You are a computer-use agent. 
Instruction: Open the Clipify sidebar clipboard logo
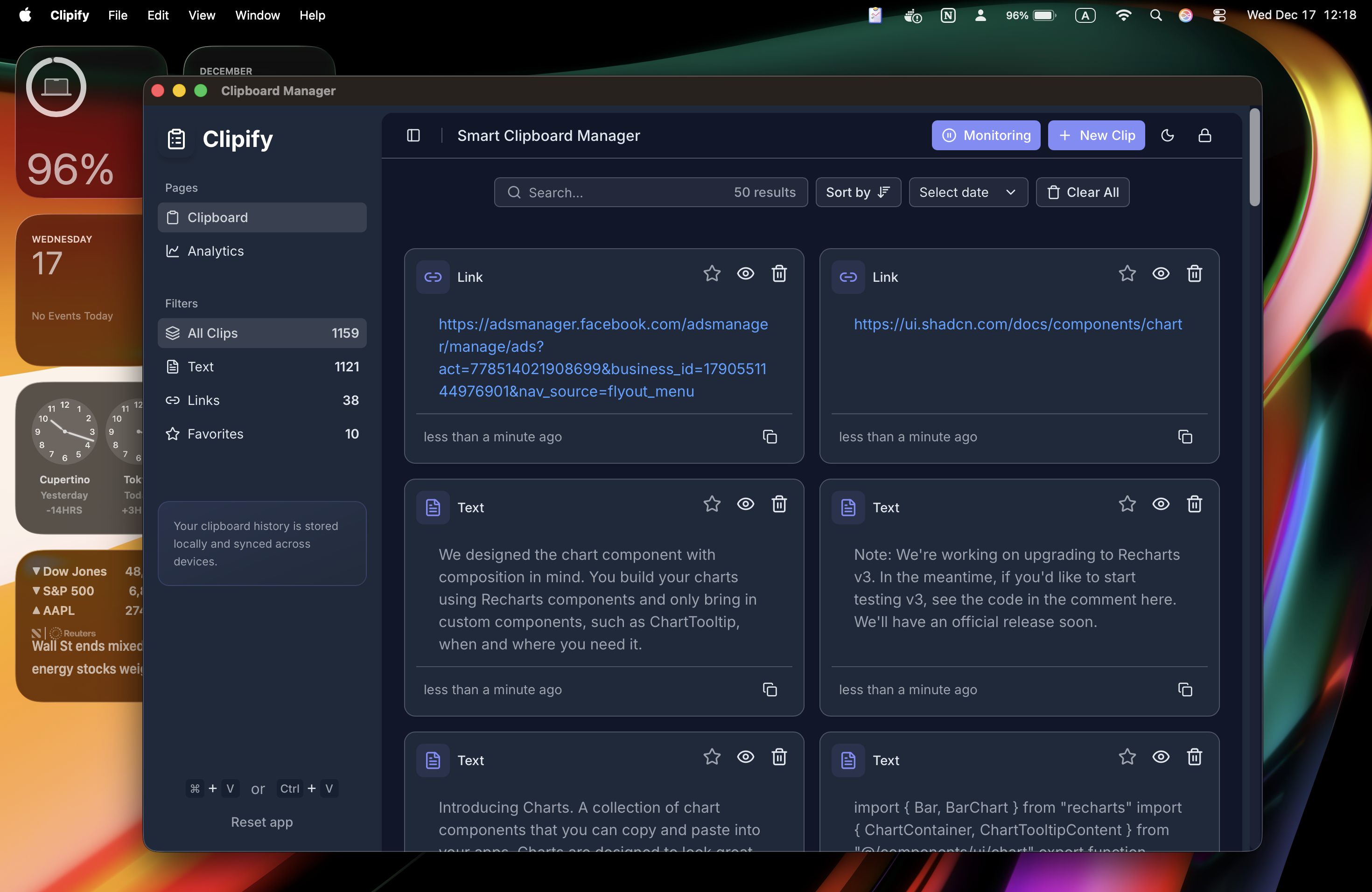(176, 139)
